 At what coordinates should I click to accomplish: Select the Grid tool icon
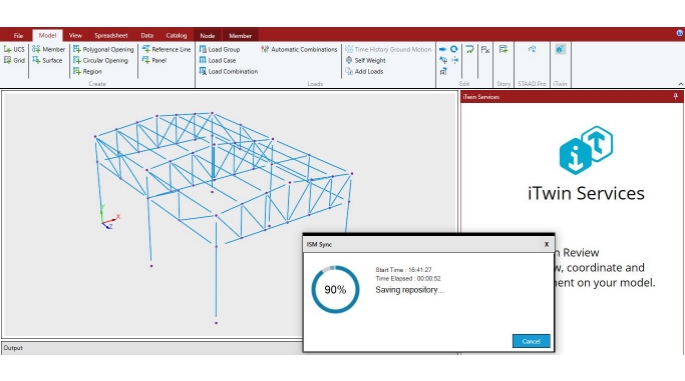(x=7, y=60)
